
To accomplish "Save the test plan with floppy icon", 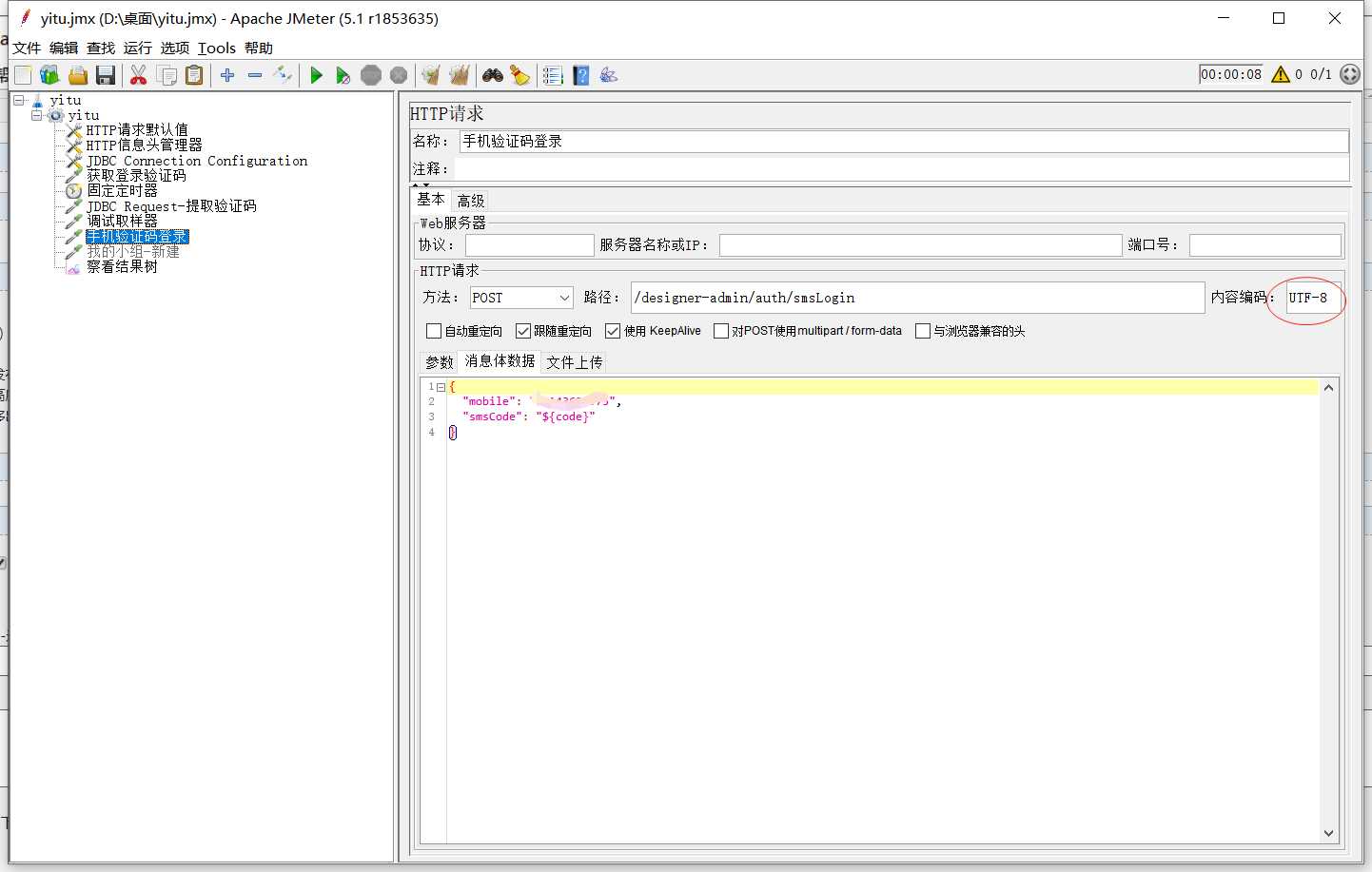I will pyautogui.click(x=106, y=75).
